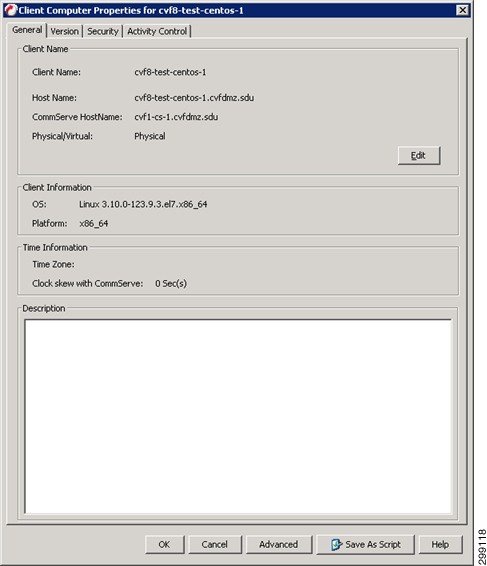The height and width of the screenshot is (566, 487).
Task: Click the Edit button for client name
Action: [419, 156]
